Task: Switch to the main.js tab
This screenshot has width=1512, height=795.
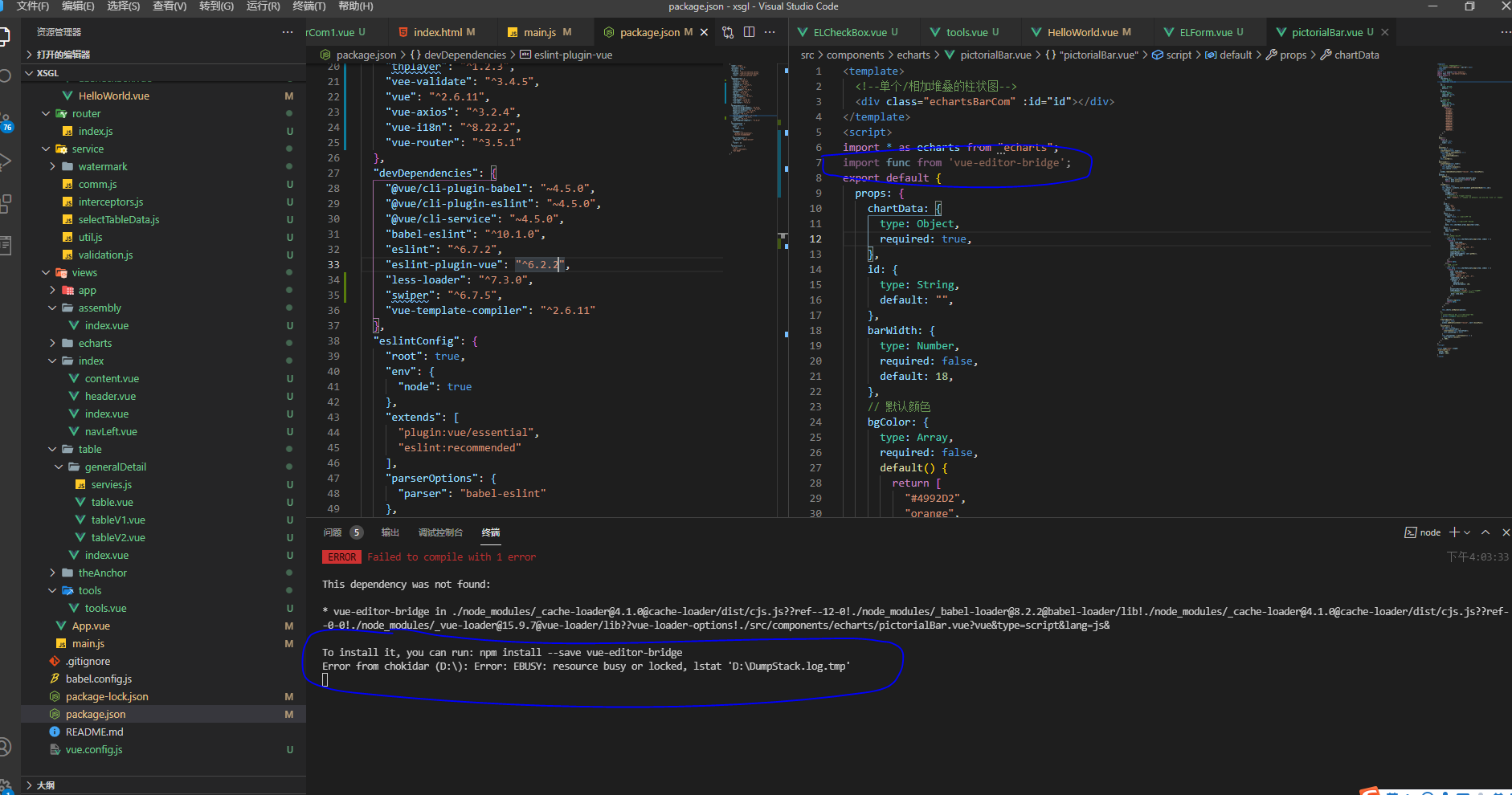Action: (x=540, y=32)
